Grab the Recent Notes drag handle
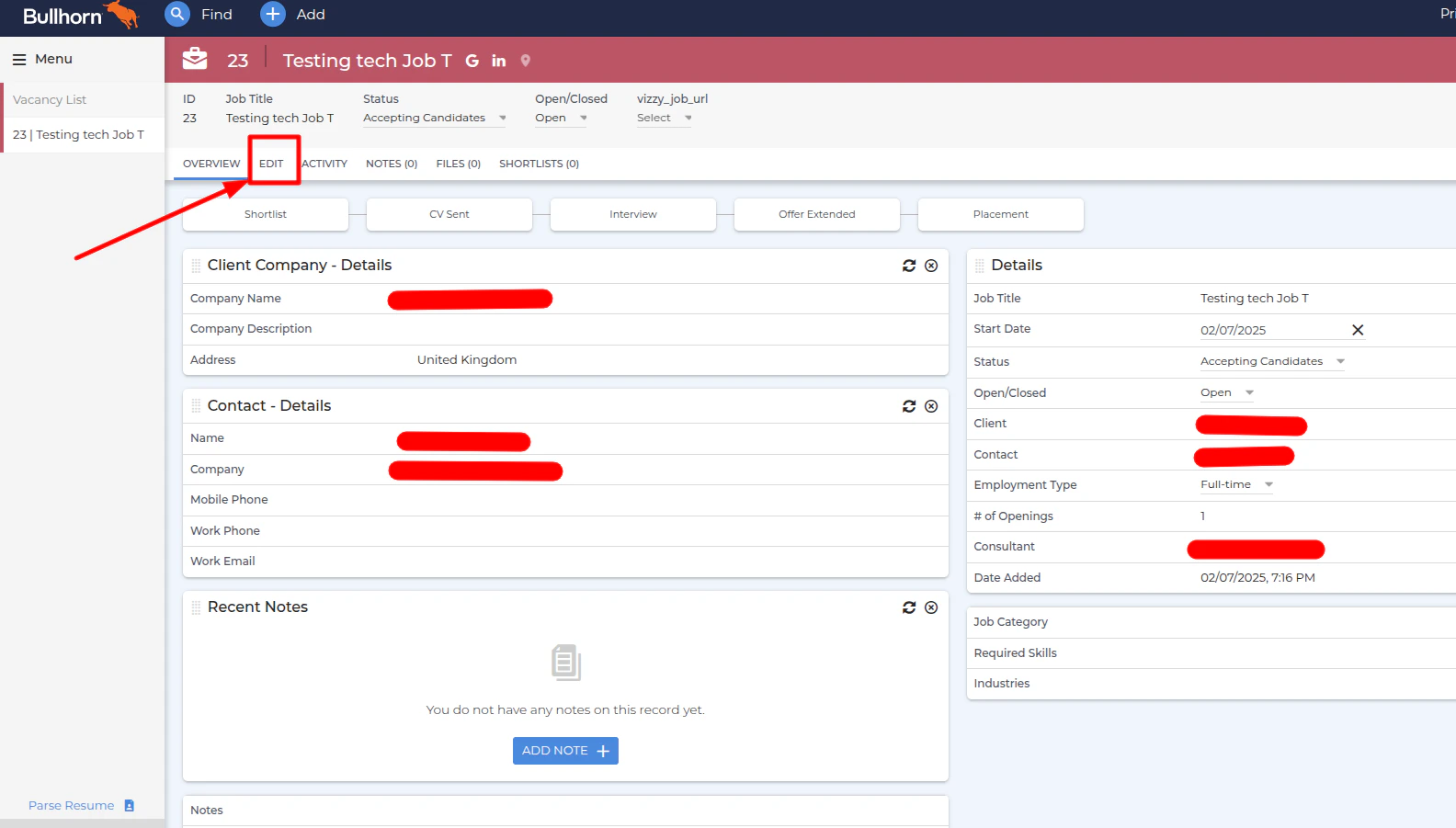 pos(196,607)
